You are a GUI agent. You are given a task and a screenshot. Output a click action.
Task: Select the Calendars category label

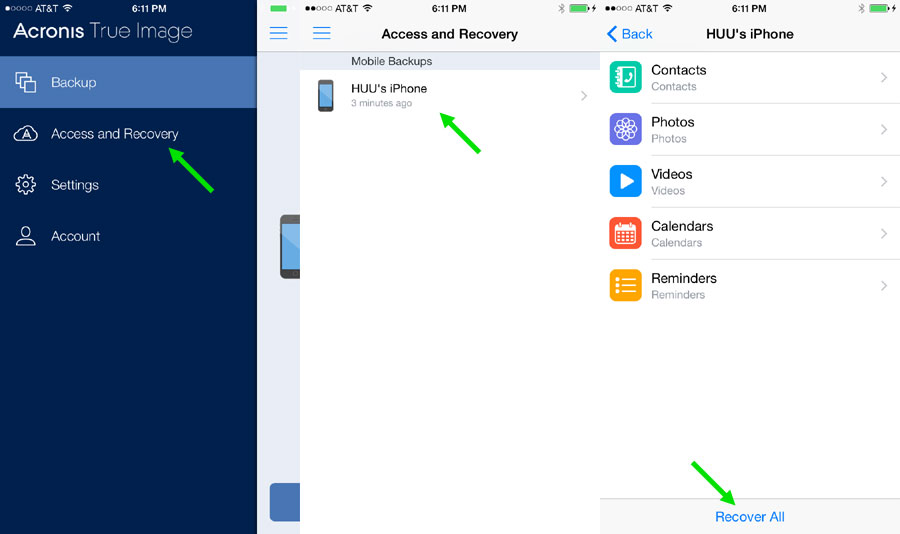tap(682, 226)
